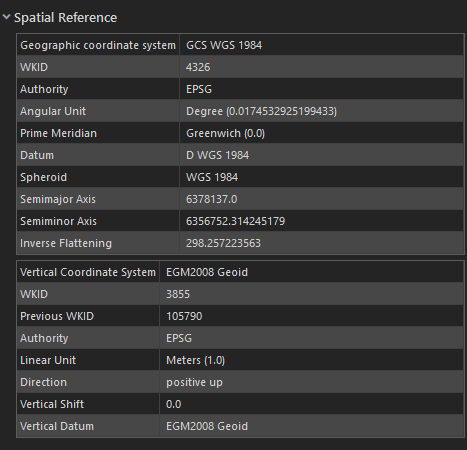467x450 pixels.
Task: Collapse the Spatial Reference section
Action: tap(6, 17)
